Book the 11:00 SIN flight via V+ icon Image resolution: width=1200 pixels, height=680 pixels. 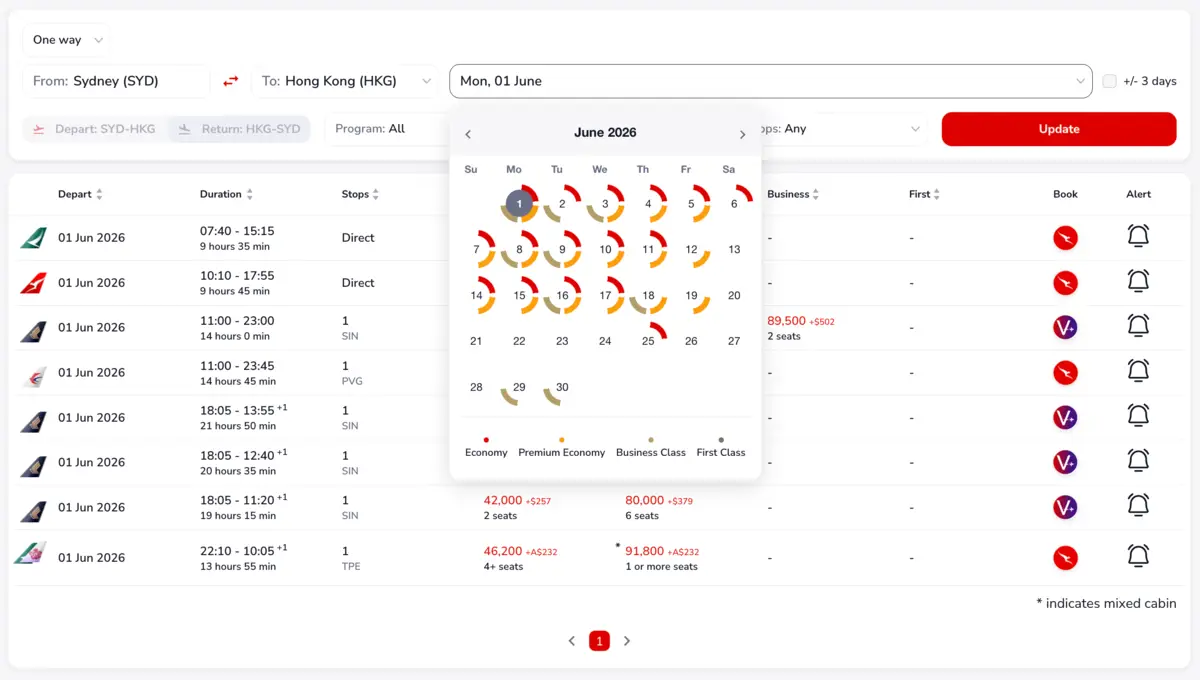tap(1065, 327)
